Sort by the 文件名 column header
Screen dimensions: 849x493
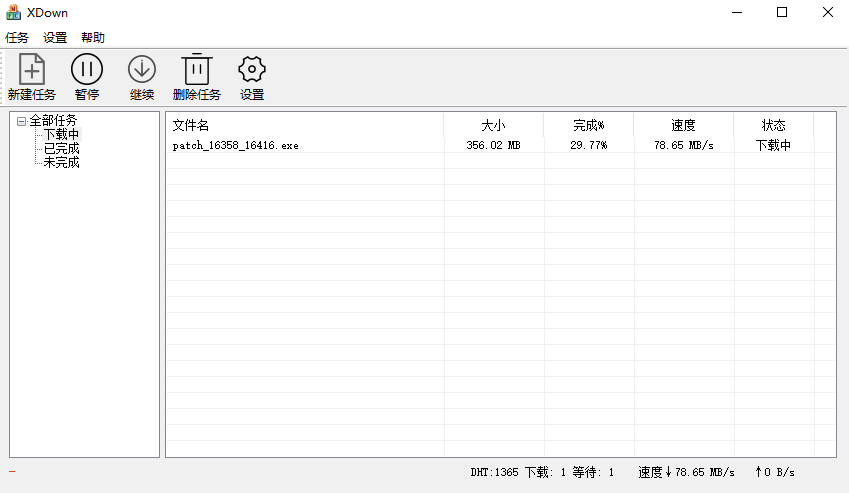[305, 126]
